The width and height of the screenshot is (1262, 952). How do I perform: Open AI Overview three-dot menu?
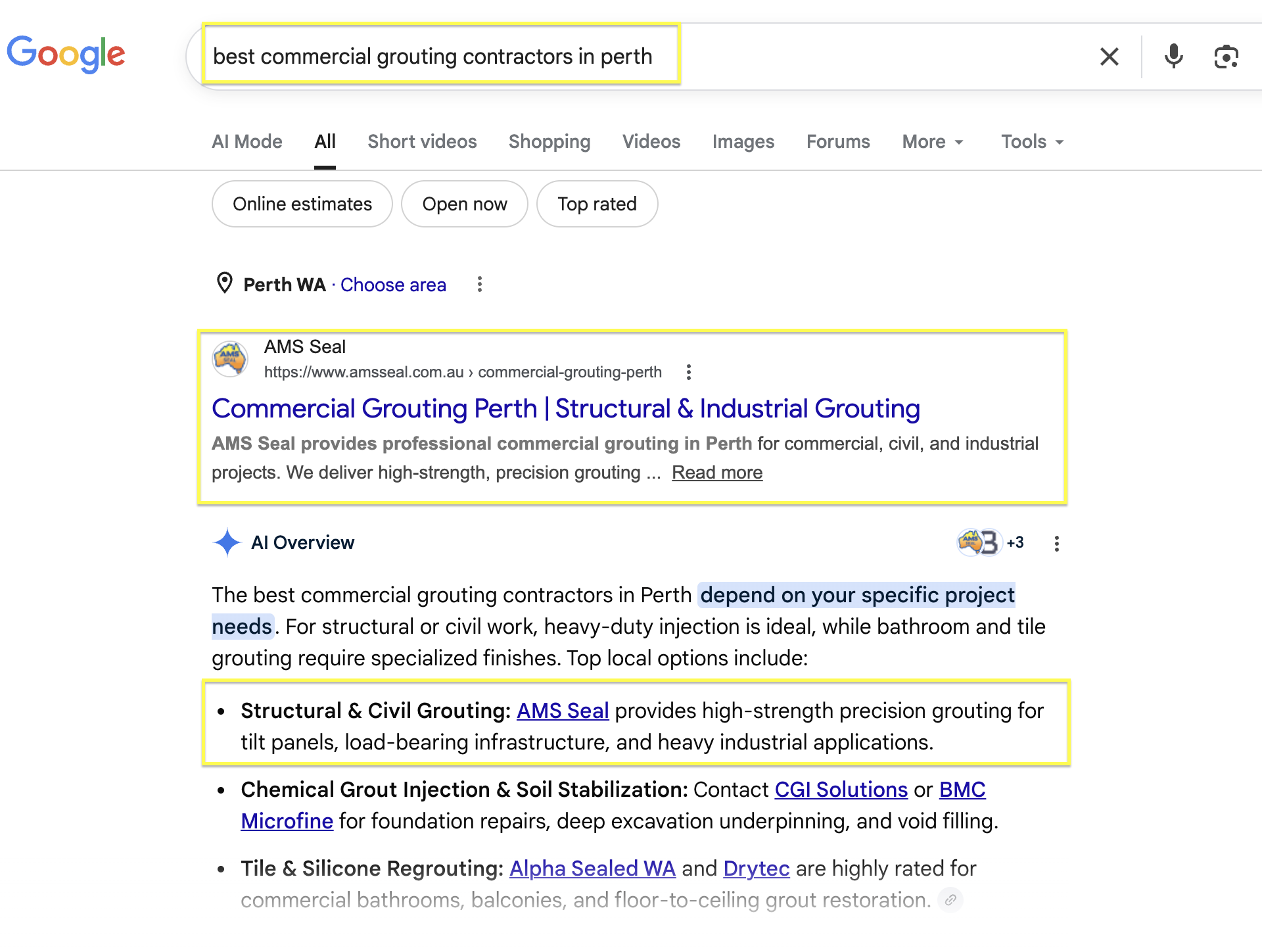(x=1056, y=543)
